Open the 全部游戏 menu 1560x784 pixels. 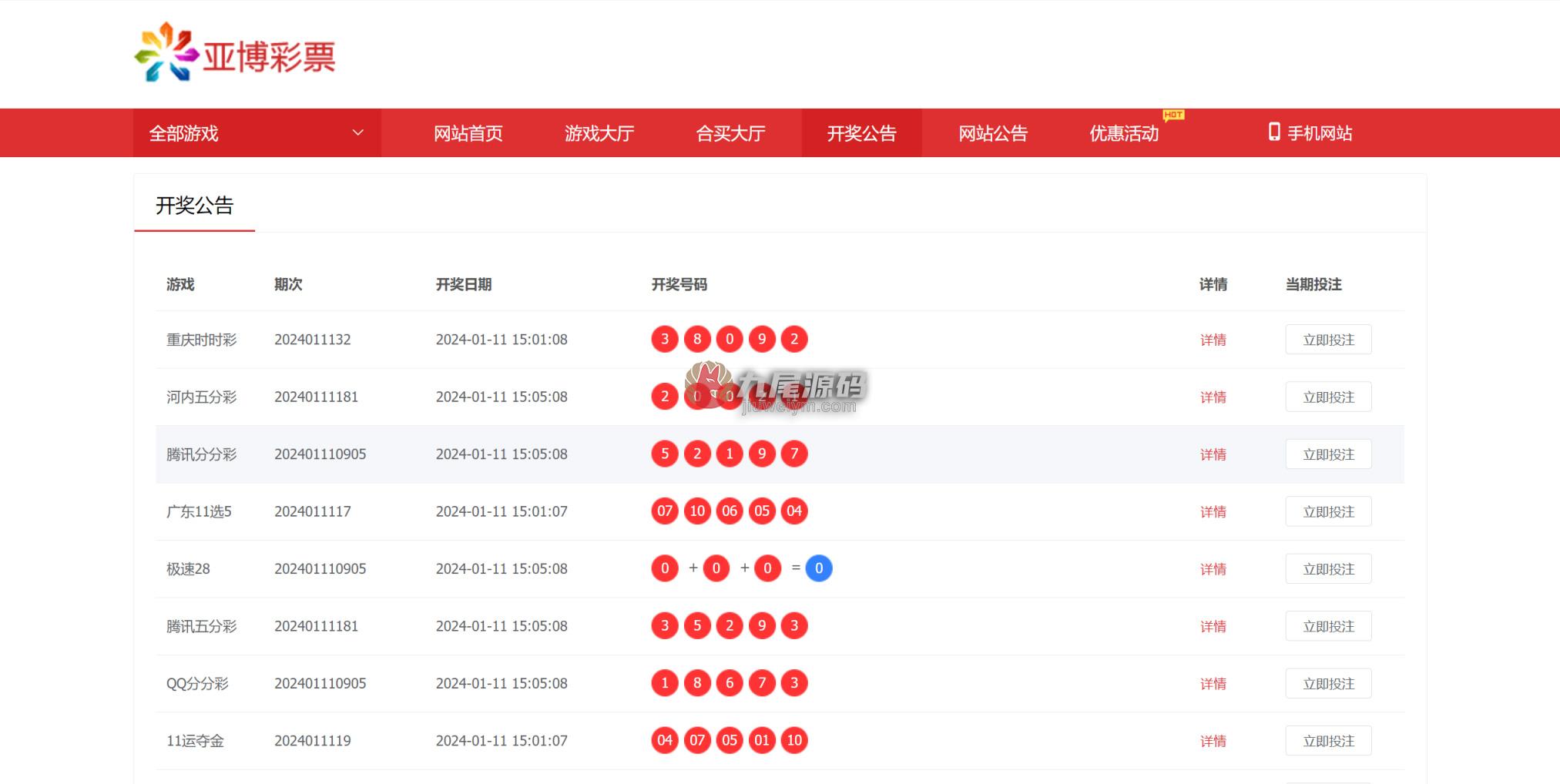[257, 133]
